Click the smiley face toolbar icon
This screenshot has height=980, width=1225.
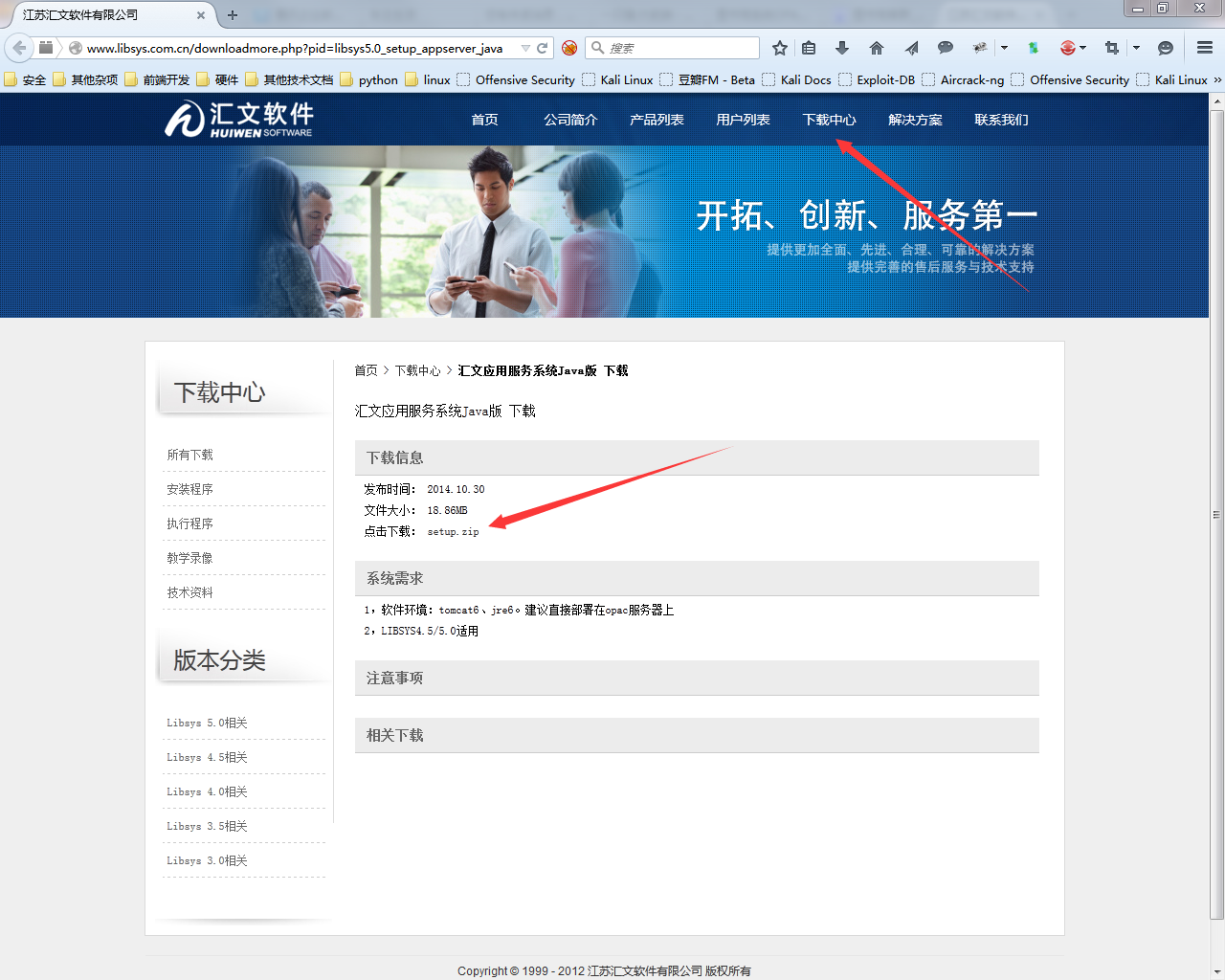(1166, 48)
